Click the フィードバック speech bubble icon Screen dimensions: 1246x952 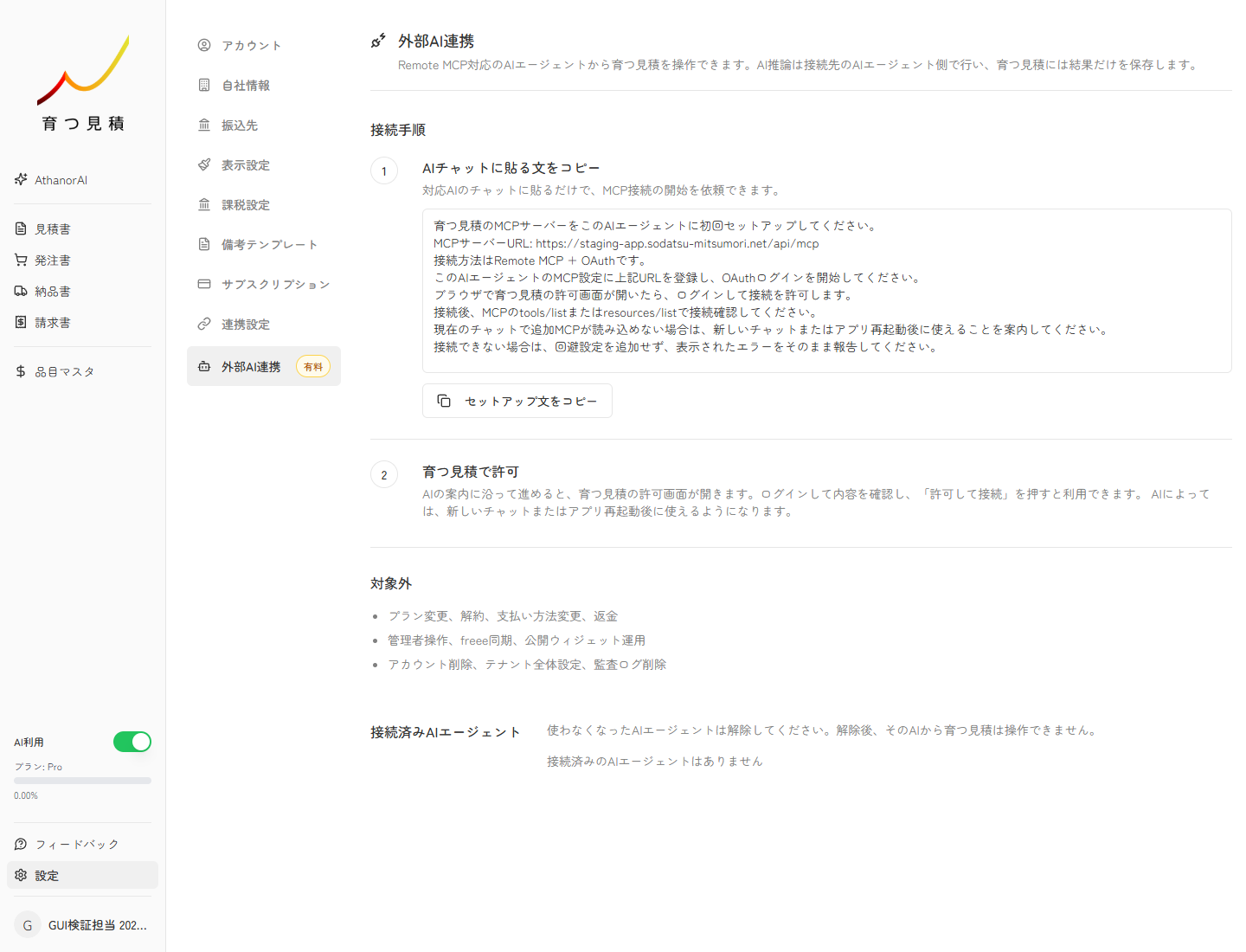[x=20, y=843]
